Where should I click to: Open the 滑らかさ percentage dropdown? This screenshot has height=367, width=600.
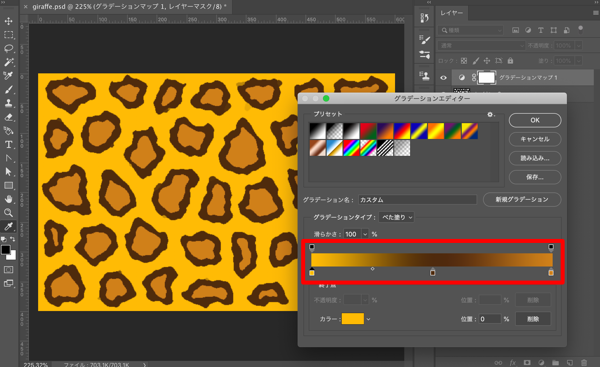[365, 234]
